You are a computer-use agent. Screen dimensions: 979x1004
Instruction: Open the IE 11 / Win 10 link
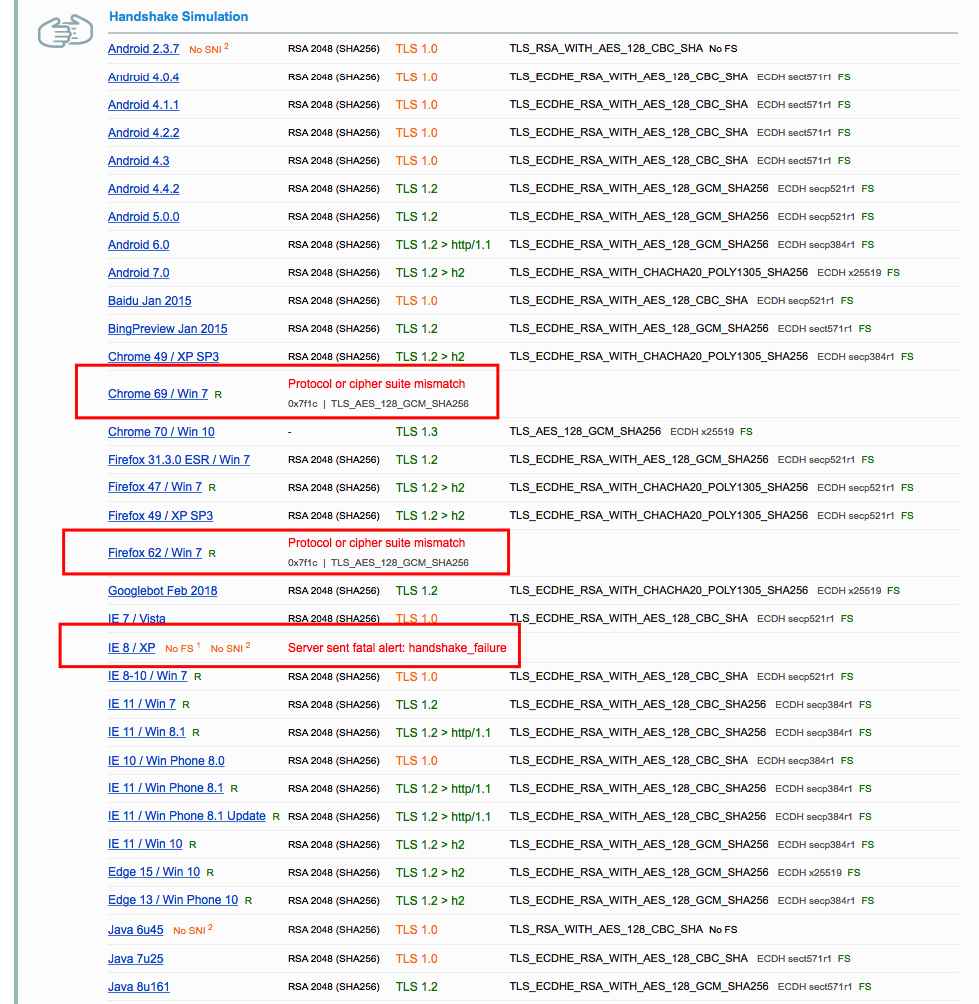[x=145, y=845]
